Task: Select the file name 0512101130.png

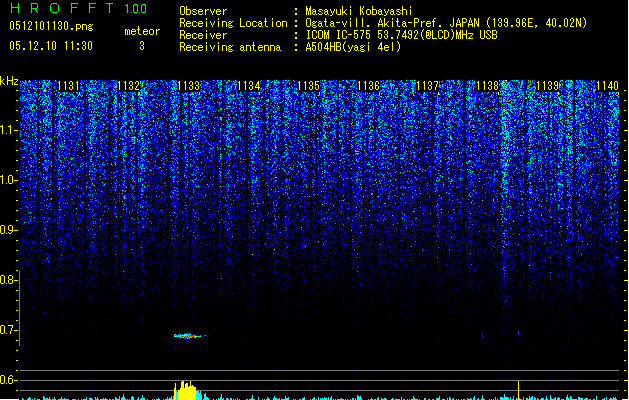Action: click(51, 26)
